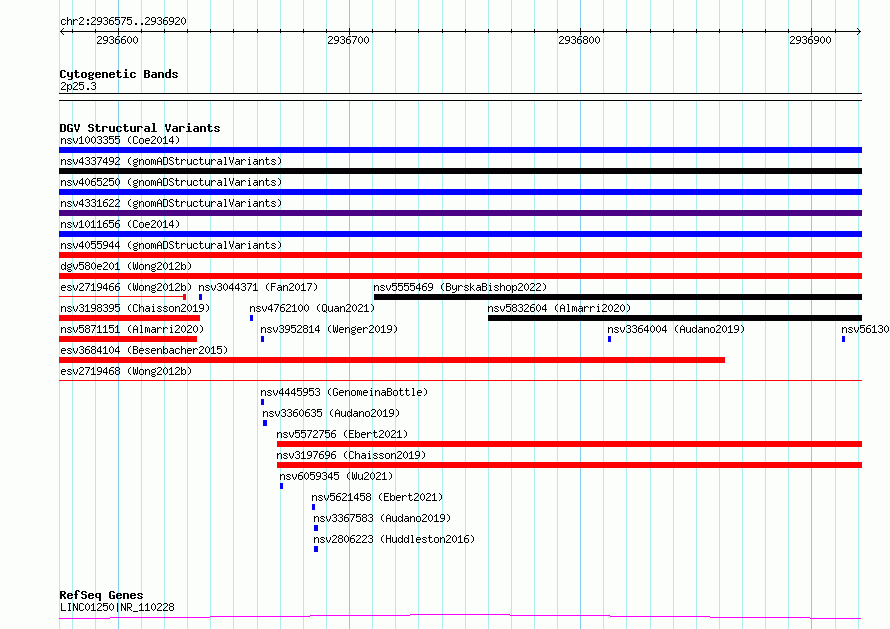Click the nsv2806223 (Huddleston2016) blue marker
The width and height of the screenshot is (890, 629).
[316, 549]
